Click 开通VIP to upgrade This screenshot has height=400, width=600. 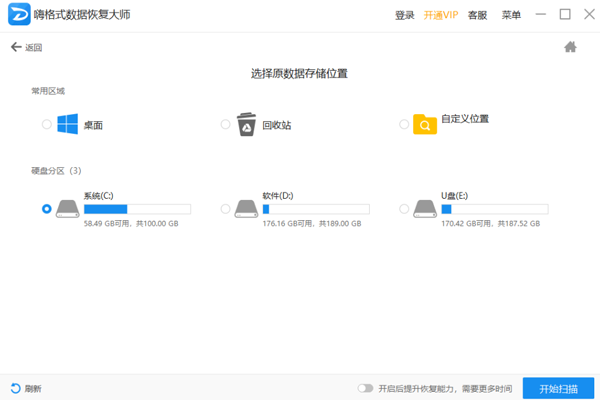point(441,15)
